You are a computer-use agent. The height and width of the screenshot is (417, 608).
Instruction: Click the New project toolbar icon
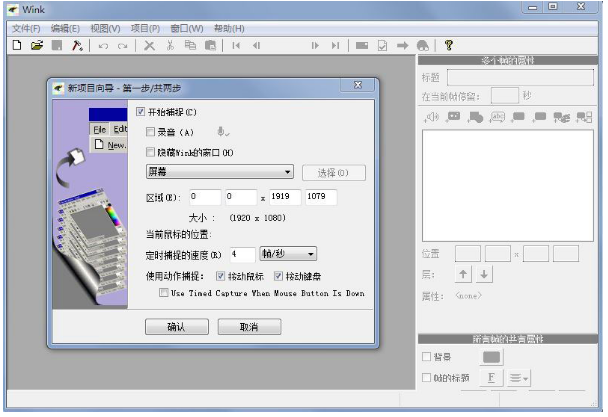(17, 45)
